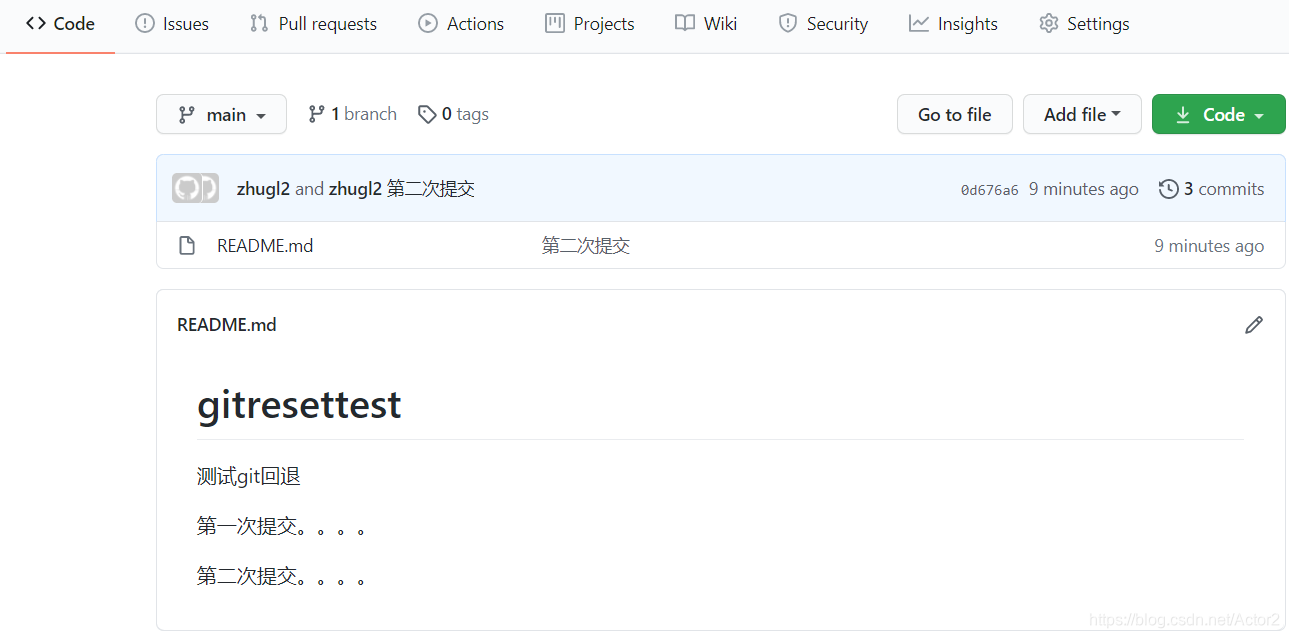
Task: Switch to the Wiki tab
Action: [x=706, y=24]
